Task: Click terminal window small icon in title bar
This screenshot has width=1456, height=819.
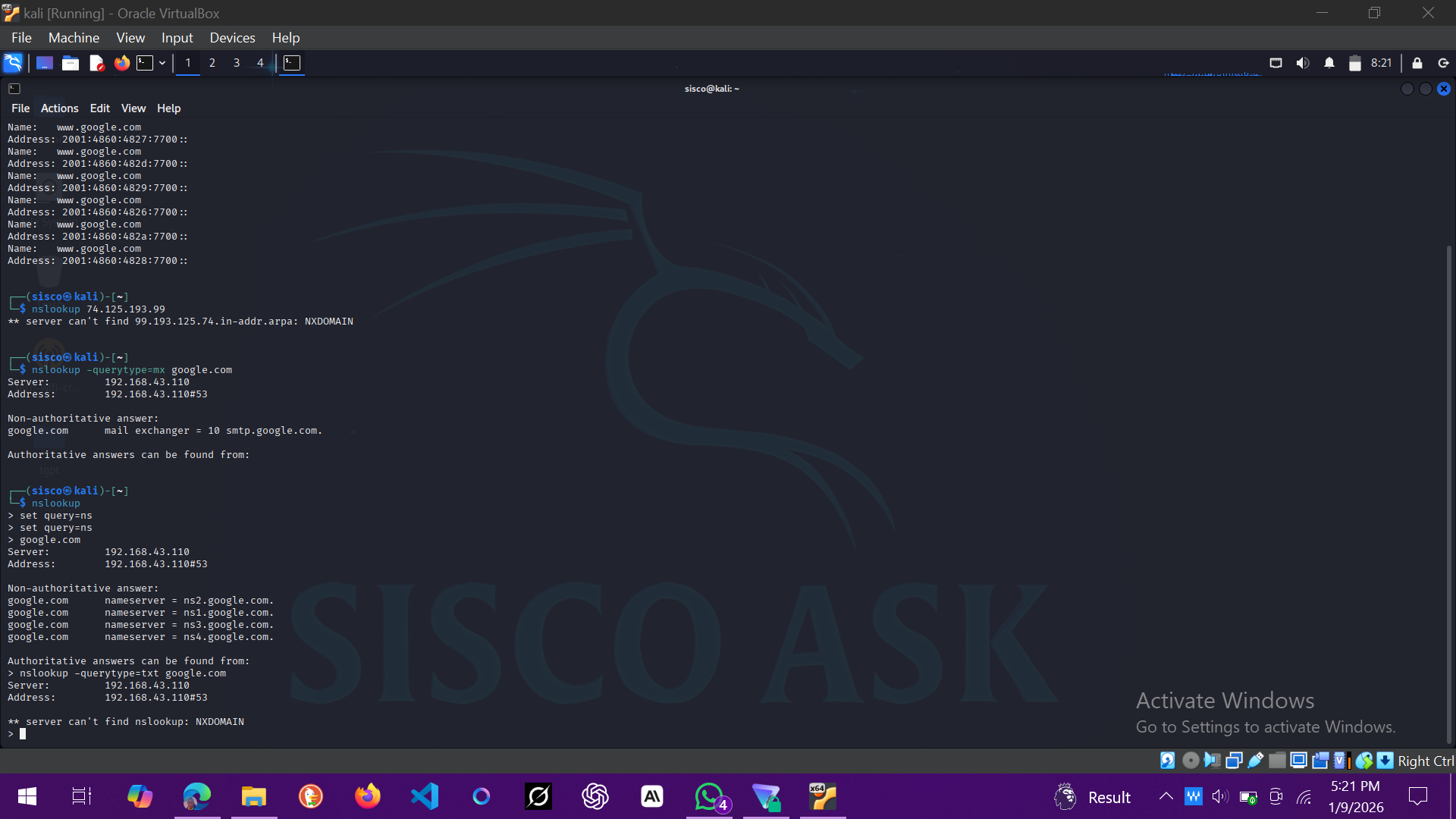Action: 14,89
